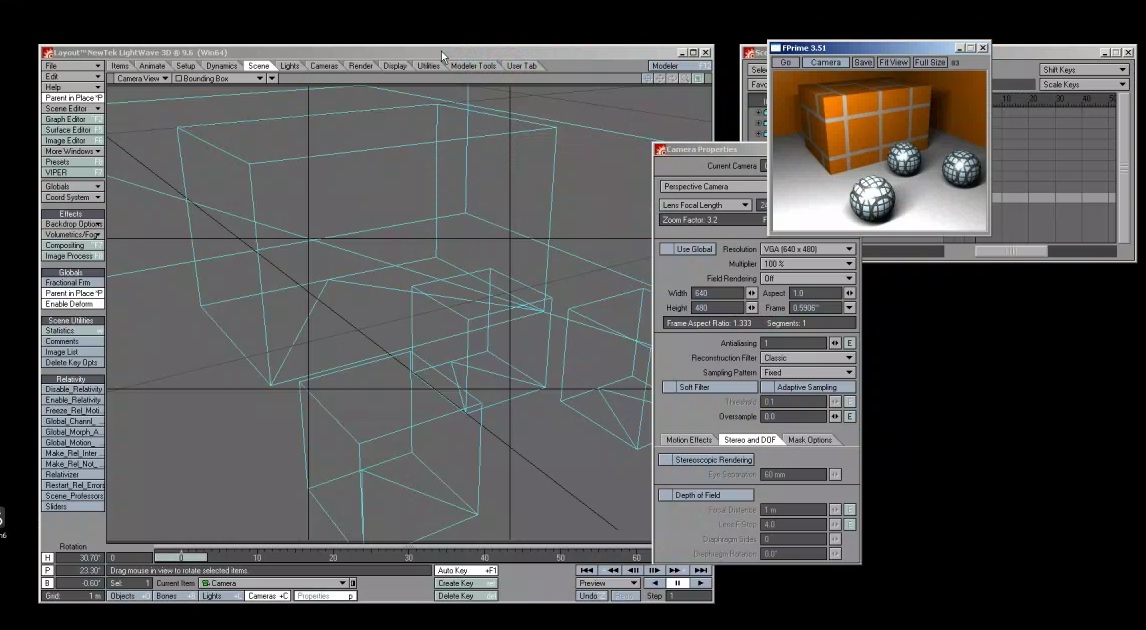Open Sampling Pattern Fixed dropdown

click(808, 373)
